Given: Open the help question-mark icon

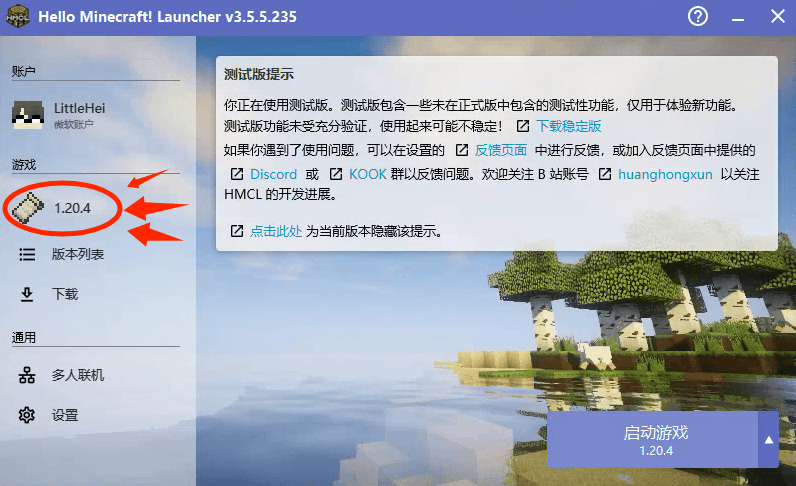Looking at the screenshot, I should tap(698, 16).
